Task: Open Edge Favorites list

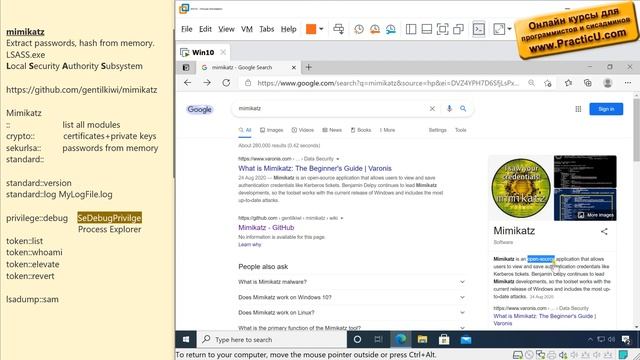Action: [x=568, y=83]
